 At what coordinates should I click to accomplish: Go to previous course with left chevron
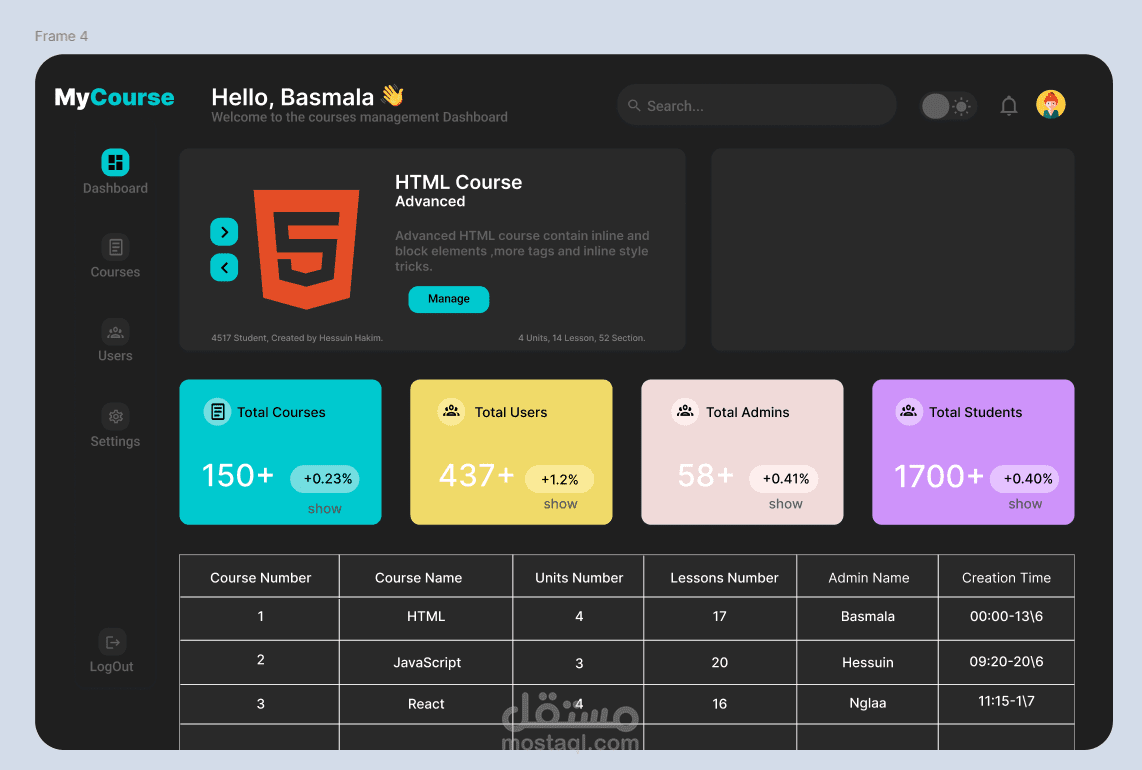tap(224, 267)
